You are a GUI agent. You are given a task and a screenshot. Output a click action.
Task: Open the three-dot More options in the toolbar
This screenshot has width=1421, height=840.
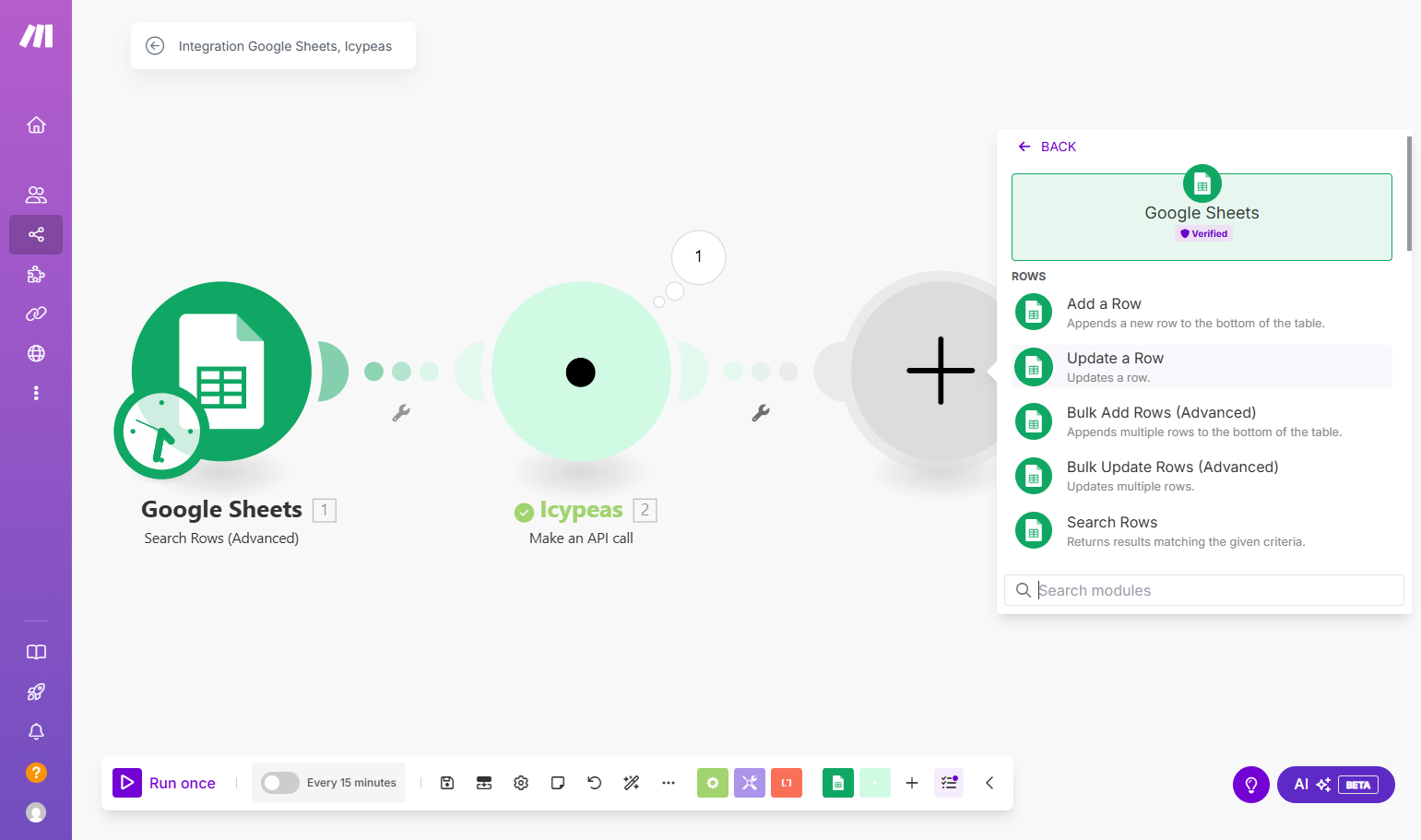(x=669, y=783)
